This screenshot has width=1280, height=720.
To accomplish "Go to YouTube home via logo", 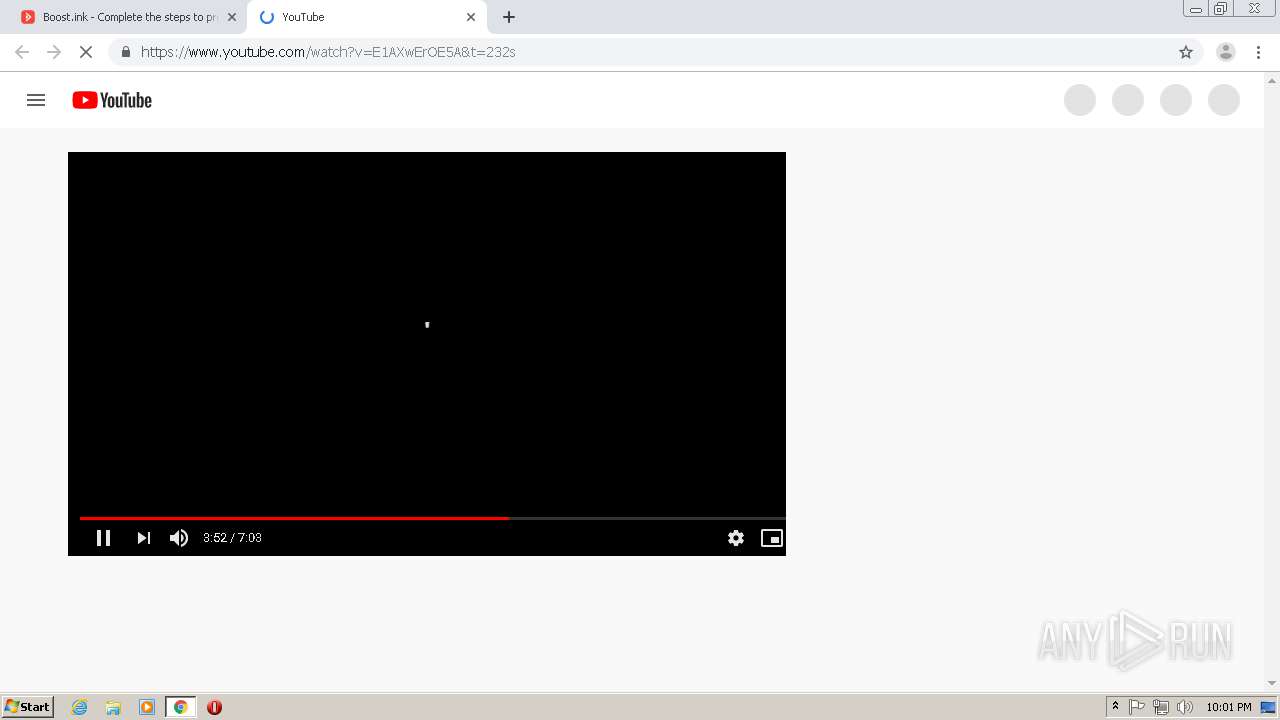I will click(x=112, y=100).
